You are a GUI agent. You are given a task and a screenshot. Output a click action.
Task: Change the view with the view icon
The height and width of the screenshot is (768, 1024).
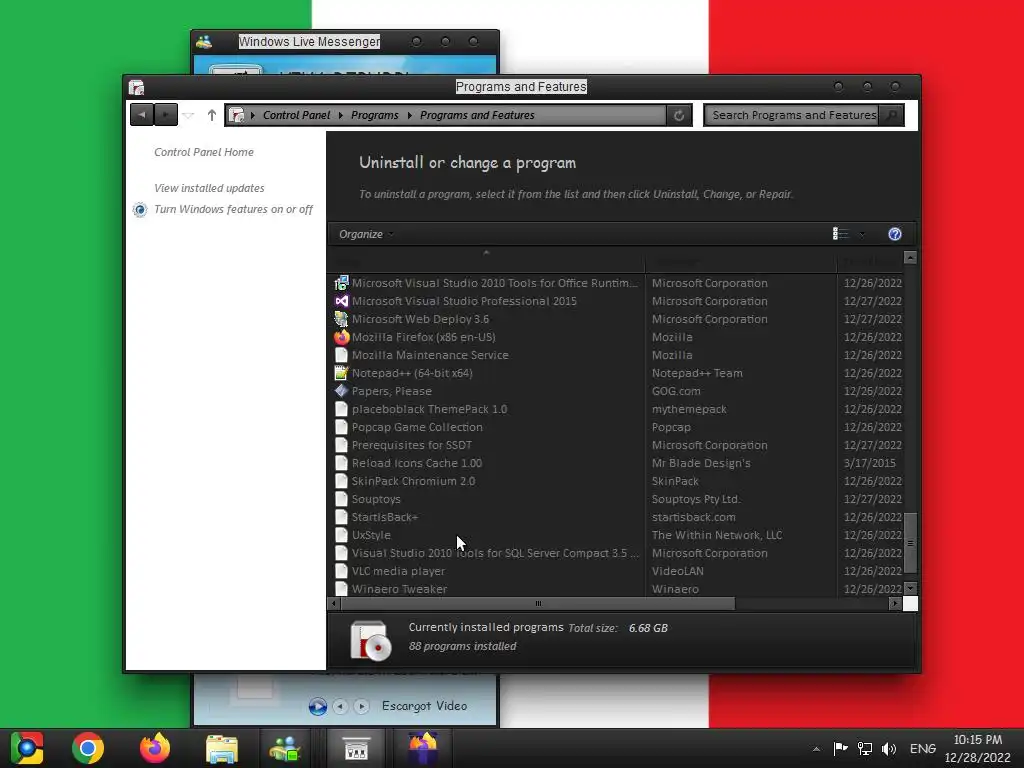840,234
